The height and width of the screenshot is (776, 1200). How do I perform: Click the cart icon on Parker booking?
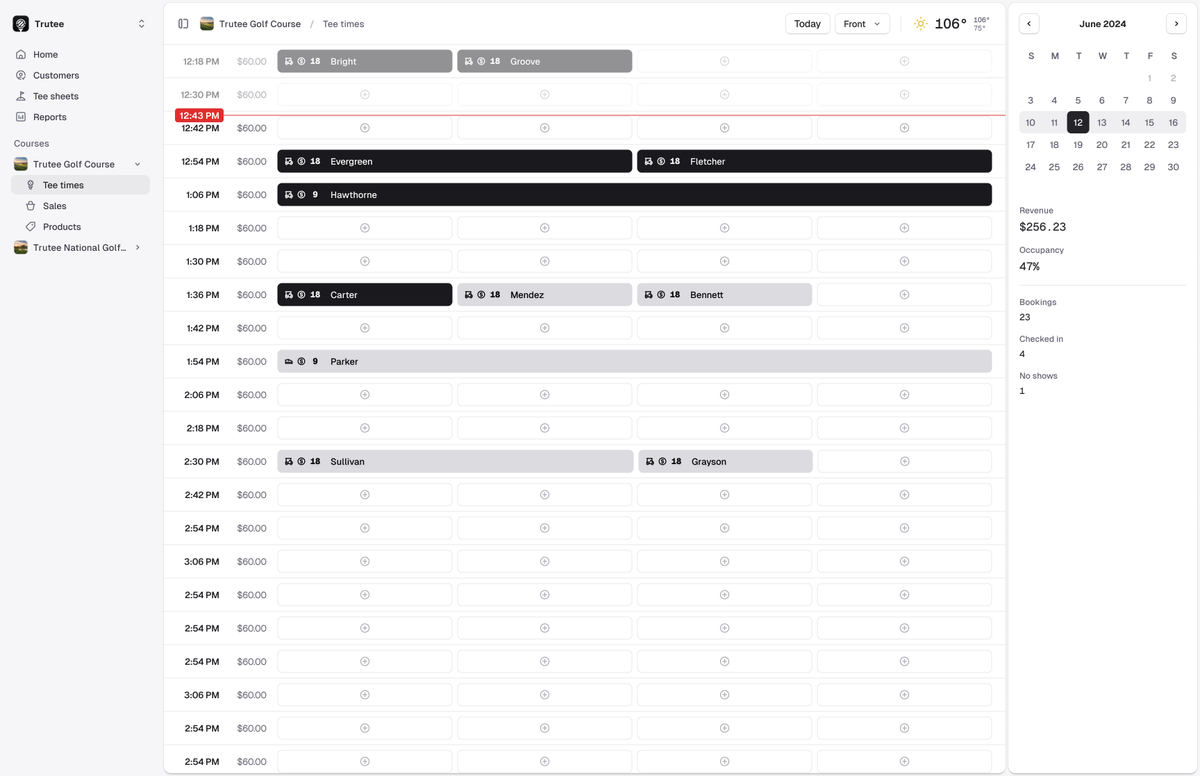(x=289, y=362)
